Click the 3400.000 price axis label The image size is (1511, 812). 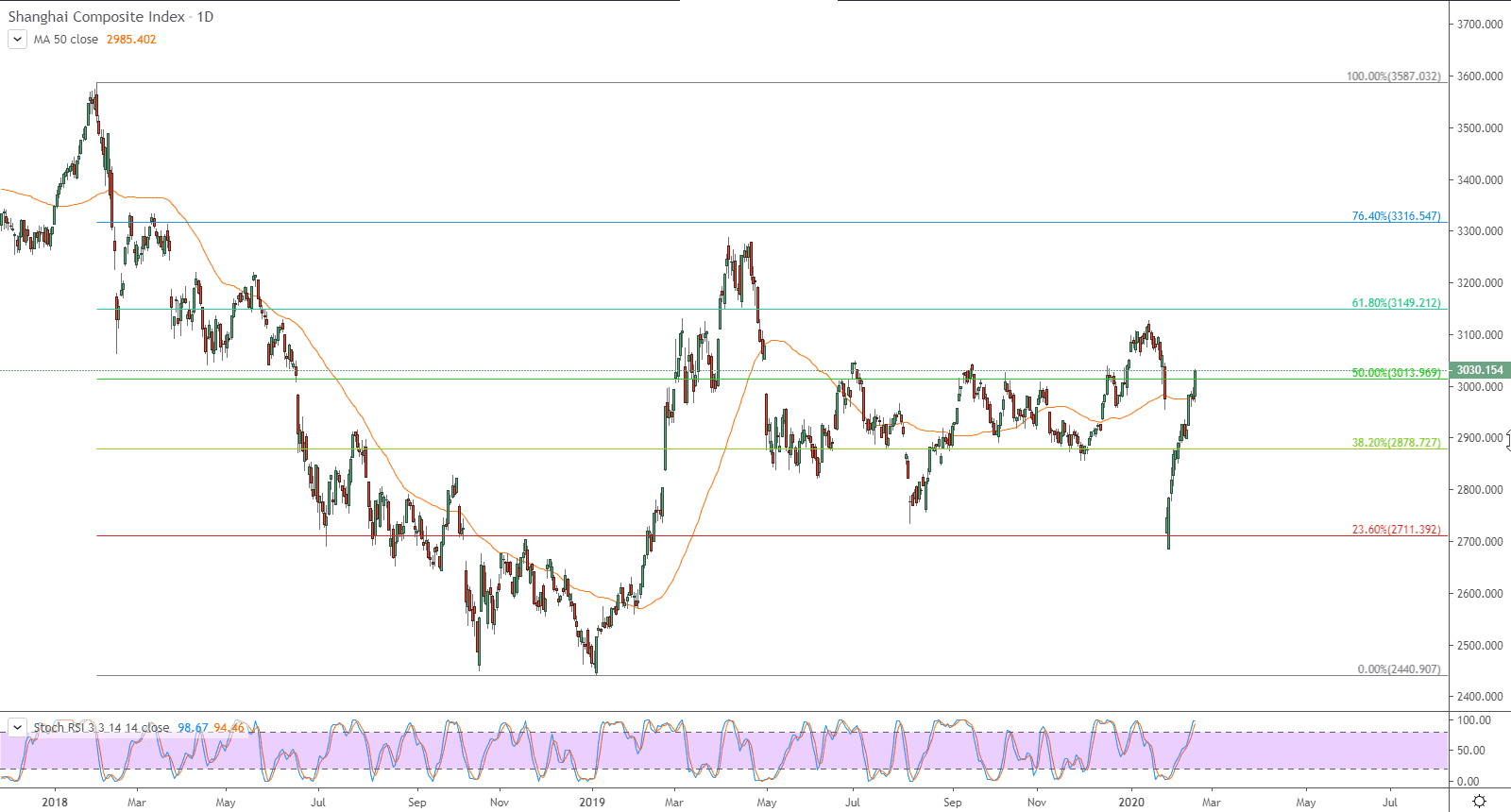click(x=1480, y=180)
